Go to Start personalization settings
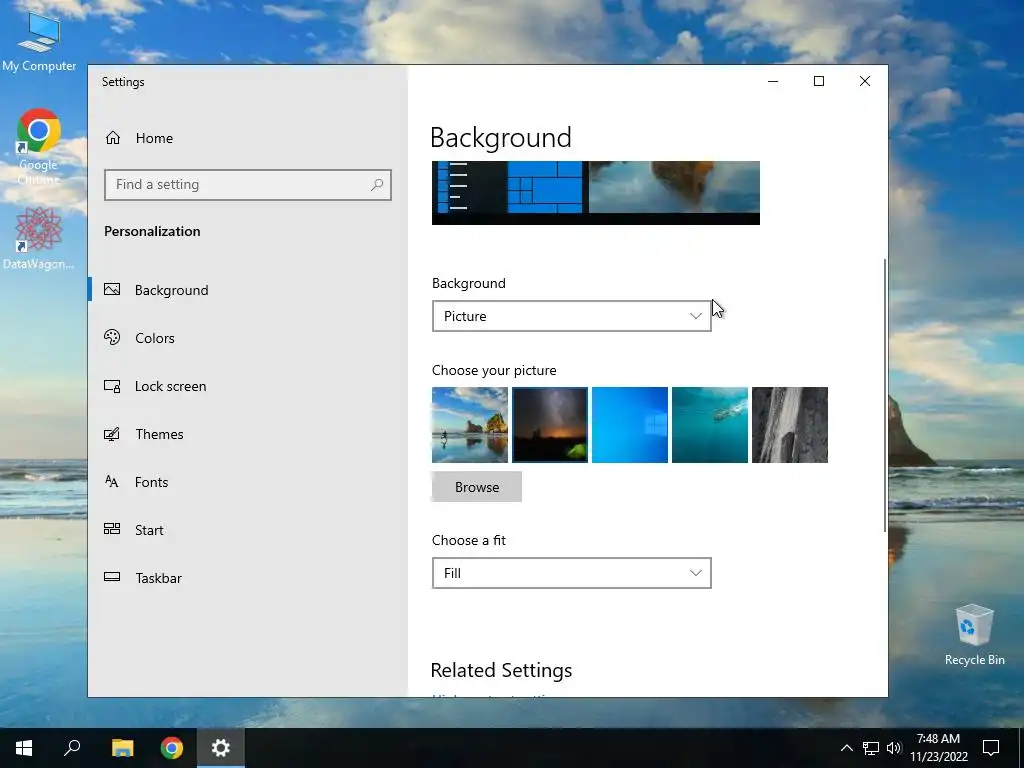 248,530
